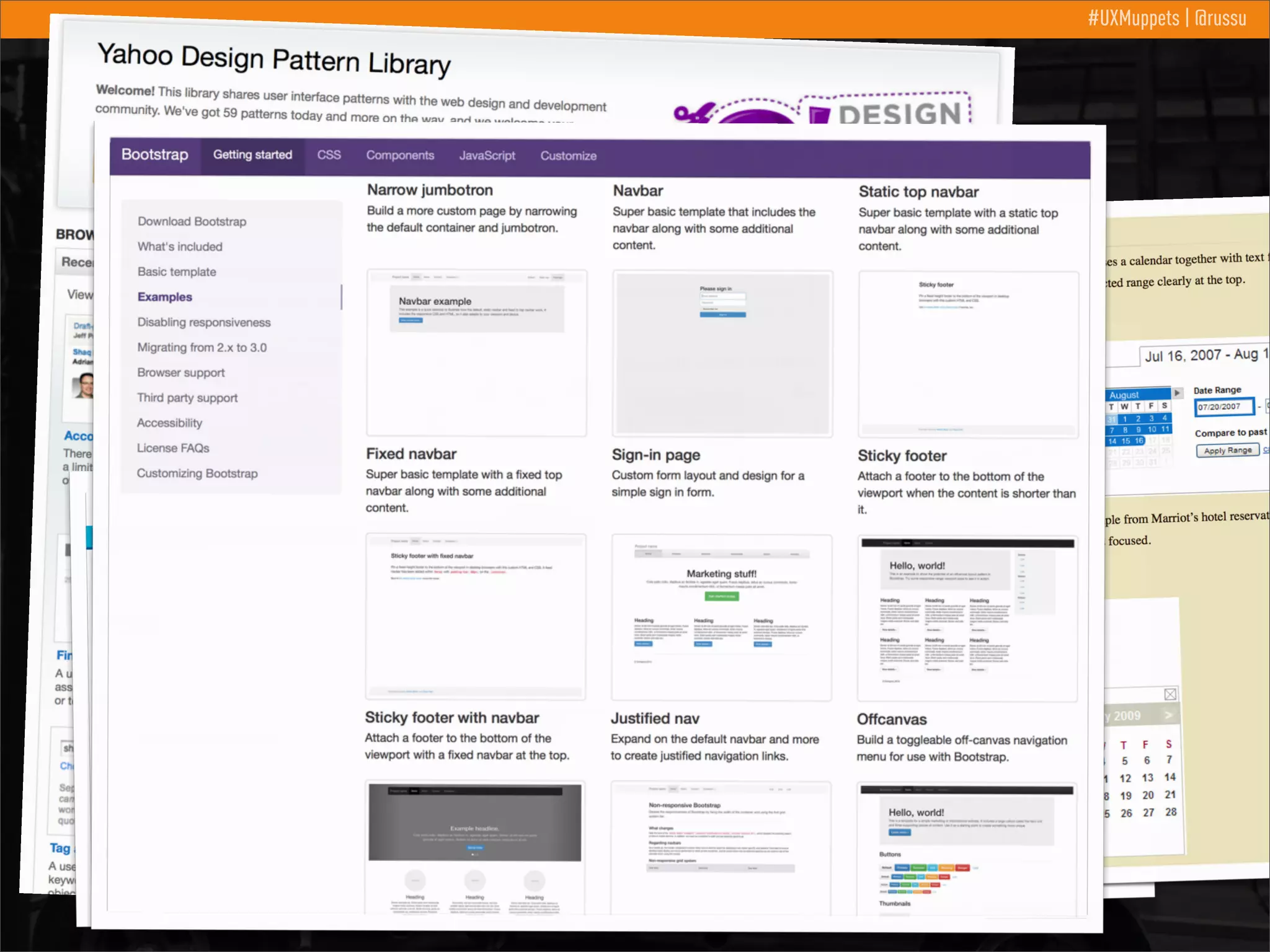Screen dimensions: 1270x952
Task: Click the next-month arrow beside August calendar
Action: tap(1177, 393)
